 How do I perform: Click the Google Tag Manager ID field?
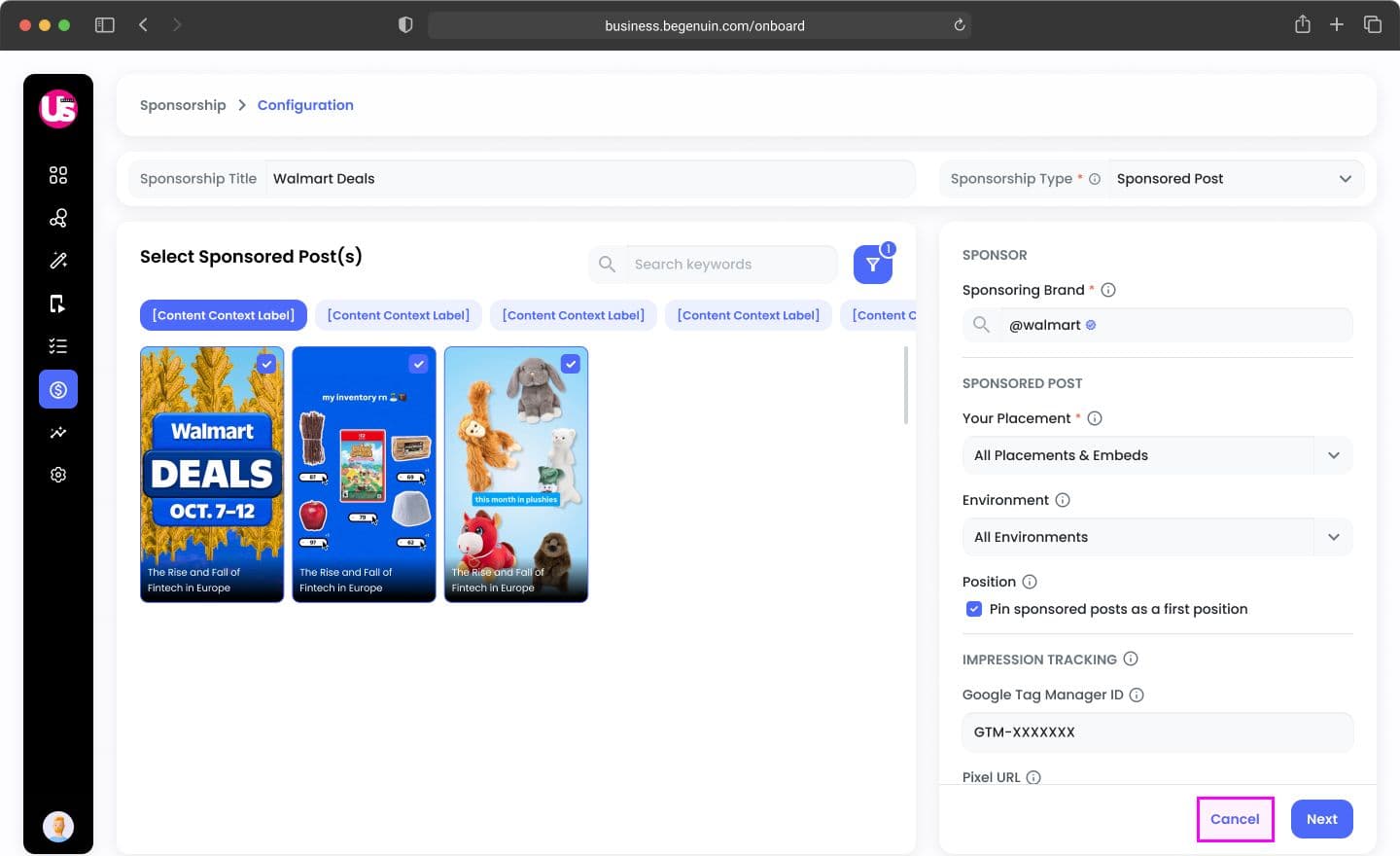pos(1157,732)
